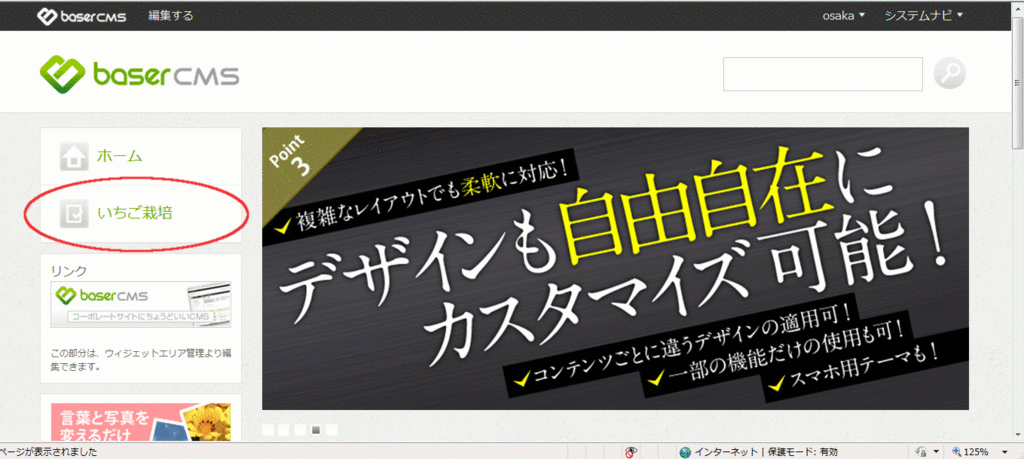Viewport: 1024px width, 459px height.
Task: Open the pink 言葉と写真を変えるだけ banner
Action: click(141, 422)
